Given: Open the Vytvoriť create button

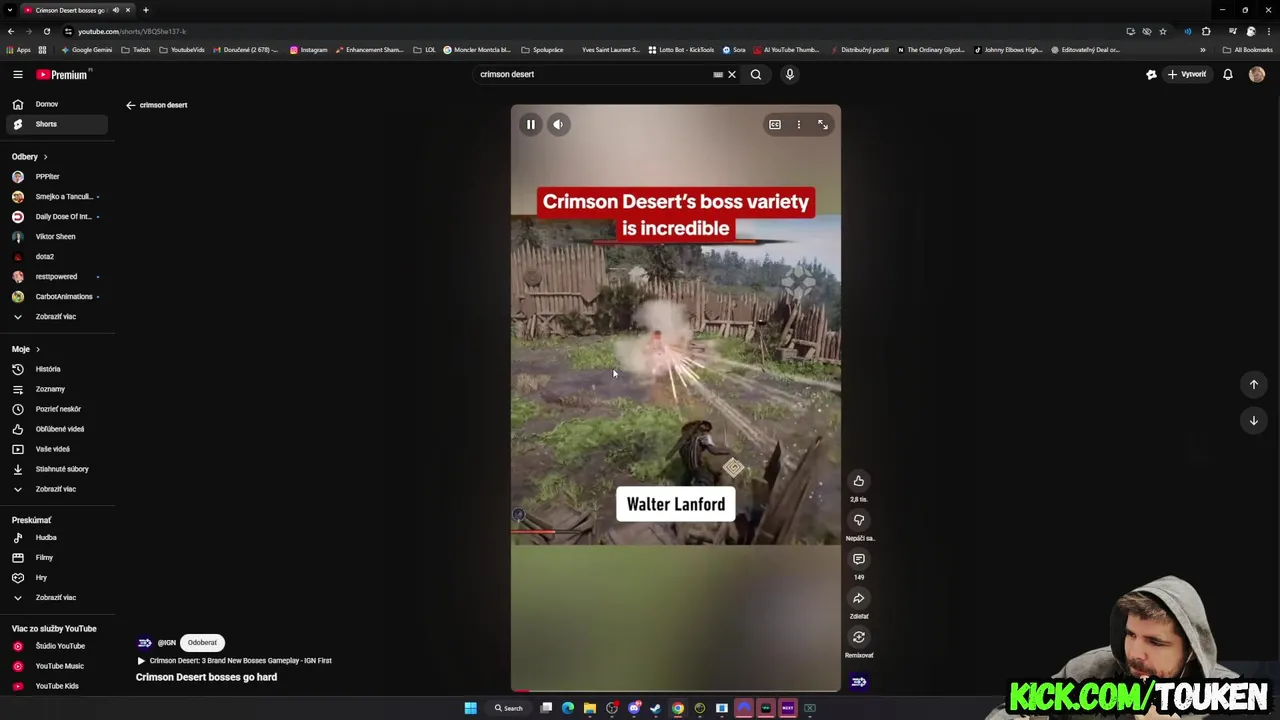Looking at the screenshot, I should pyautogui.click(x=1188, y=74).
